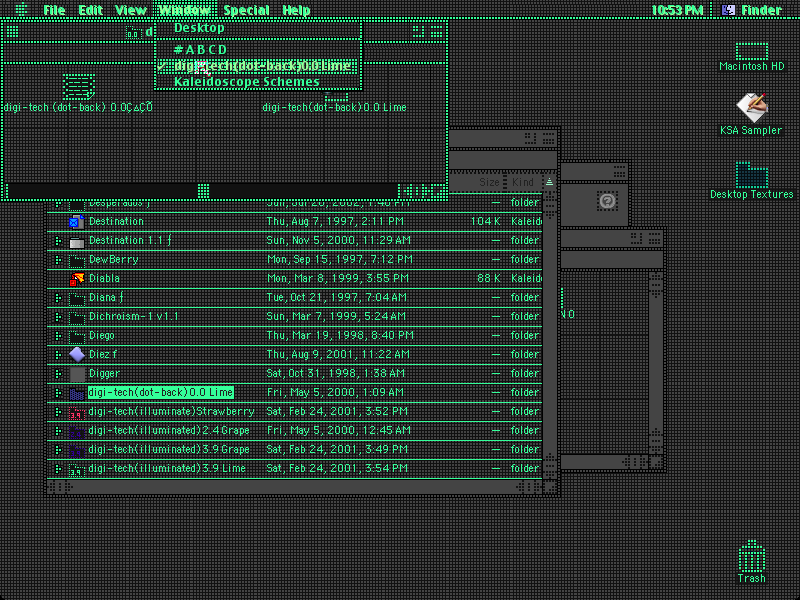Click the 88 K size of Diabla
The width and height of the screenshot is (800, 600).
489,279
